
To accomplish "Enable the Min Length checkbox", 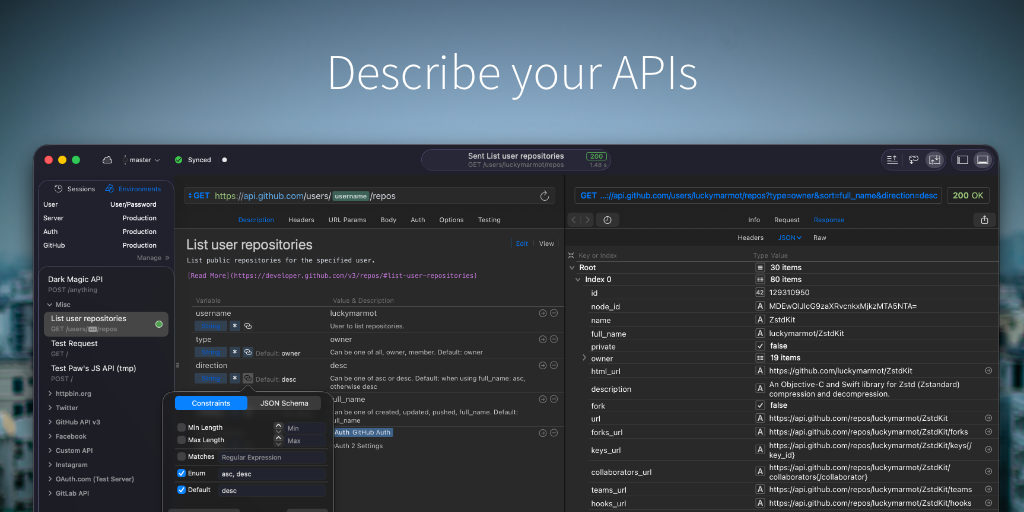I will tap(182, 427).
